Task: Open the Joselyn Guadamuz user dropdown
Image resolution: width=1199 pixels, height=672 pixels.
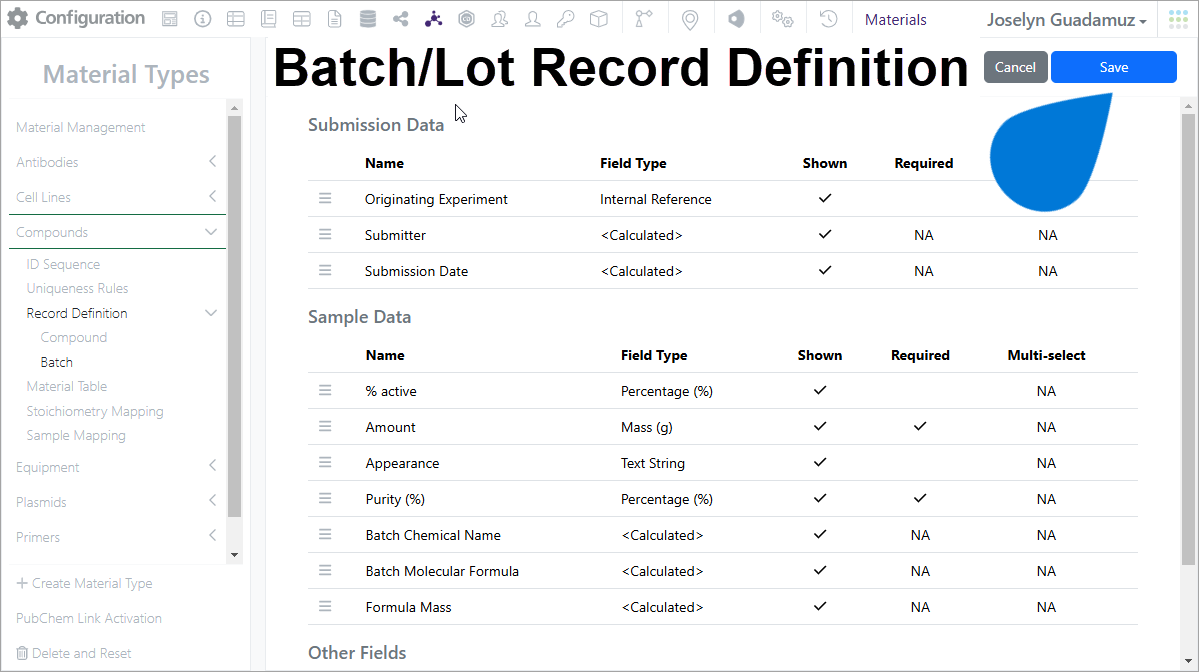Action: click(1067, 20)
